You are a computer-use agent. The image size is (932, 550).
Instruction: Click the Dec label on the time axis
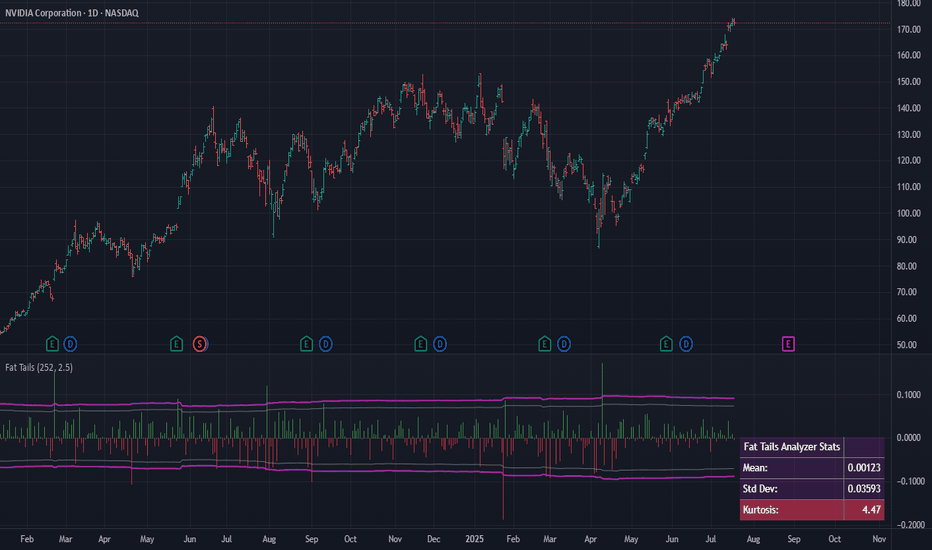[x=434, y=539]
